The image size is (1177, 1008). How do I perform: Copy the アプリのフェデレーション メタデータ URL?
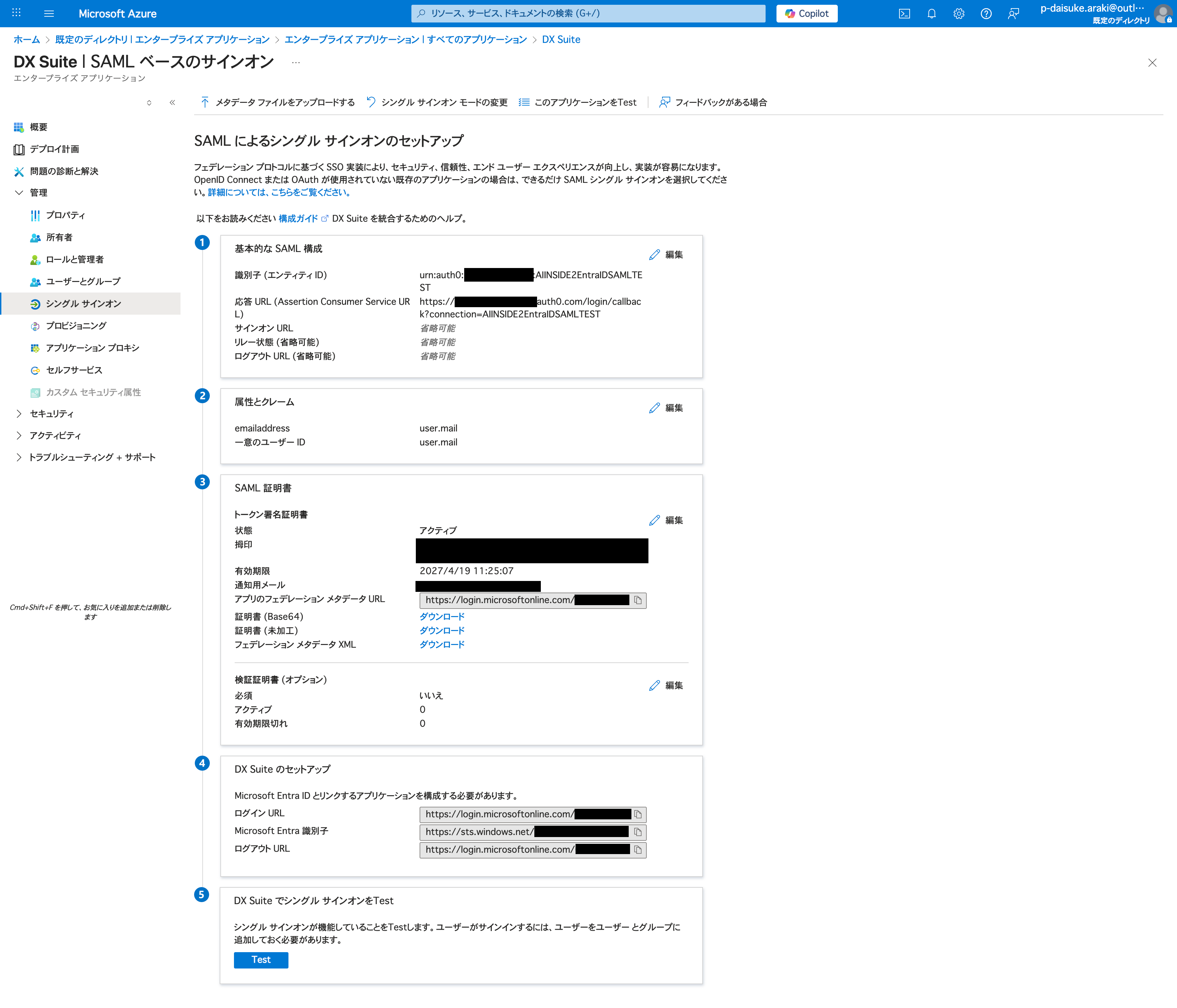coord(639,600)
